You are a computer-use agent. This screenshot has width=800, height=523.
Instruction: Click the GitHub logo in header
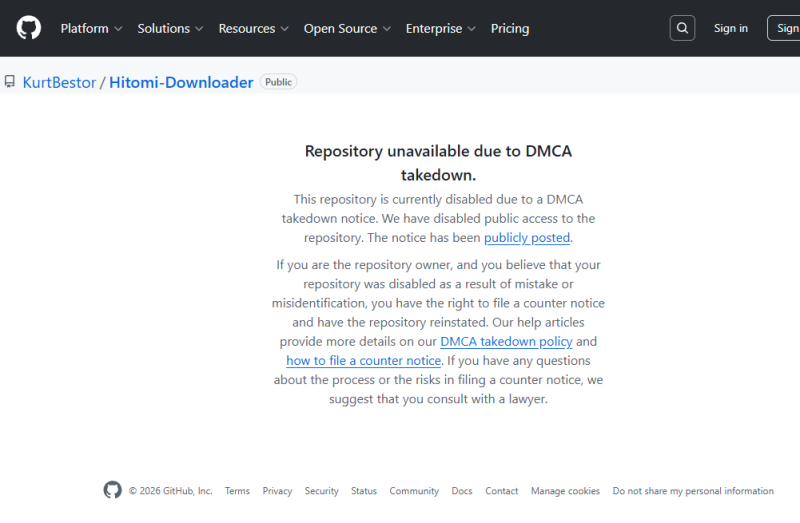(x=29, y=28)
